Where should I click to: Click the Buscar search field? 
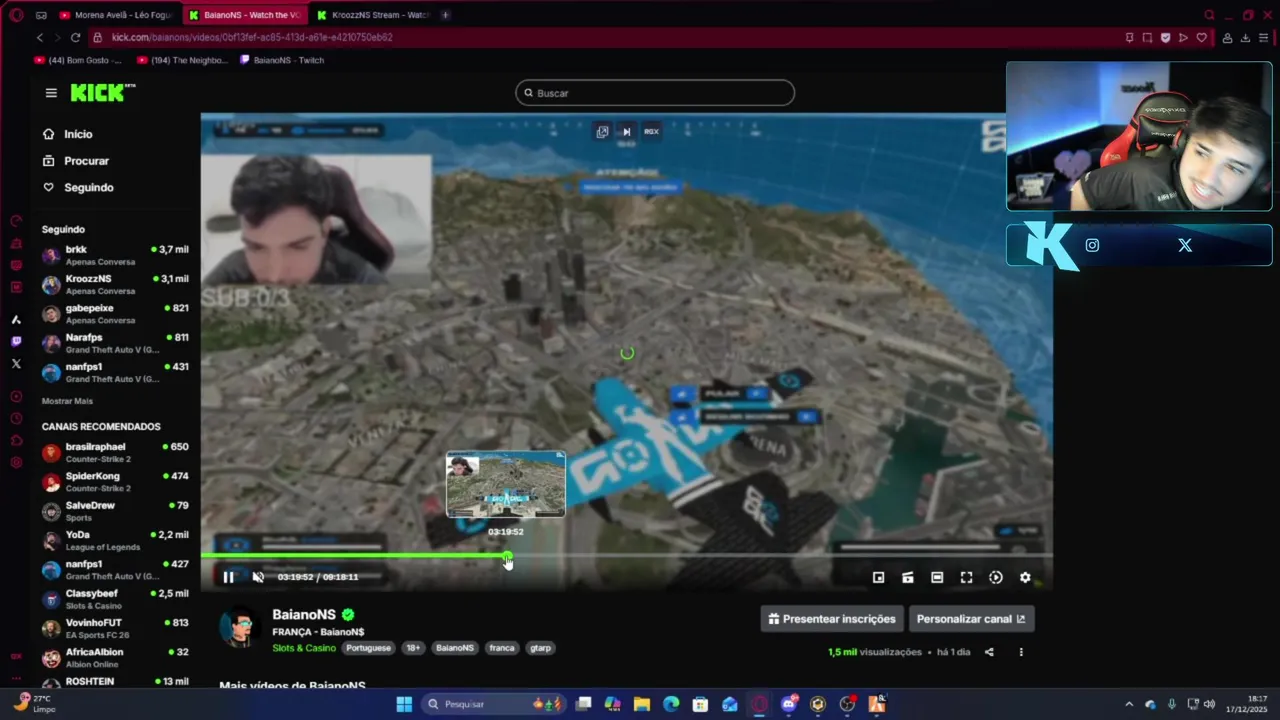(655, 93)
